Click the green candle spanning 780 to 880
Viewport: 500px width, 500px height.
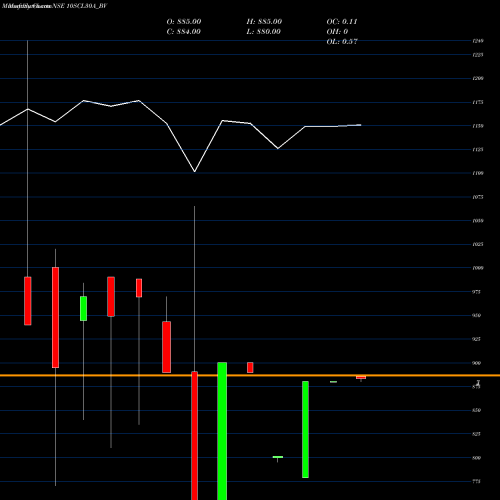coord(305,429)
